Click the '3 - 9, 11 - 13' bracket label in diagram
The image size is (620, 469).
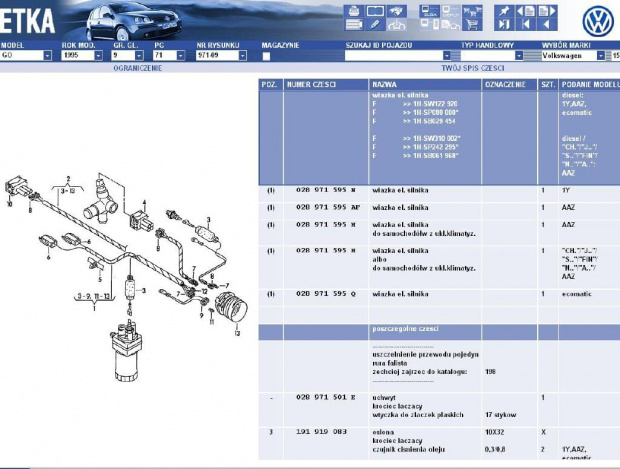point(94,296)
